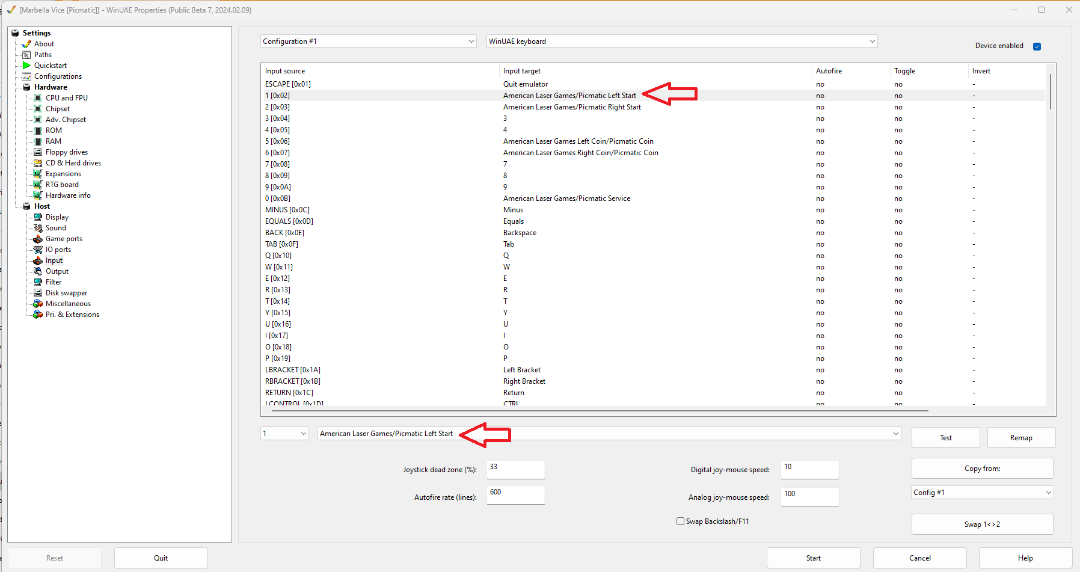Open the Chipset icon in Hardware

38,109
